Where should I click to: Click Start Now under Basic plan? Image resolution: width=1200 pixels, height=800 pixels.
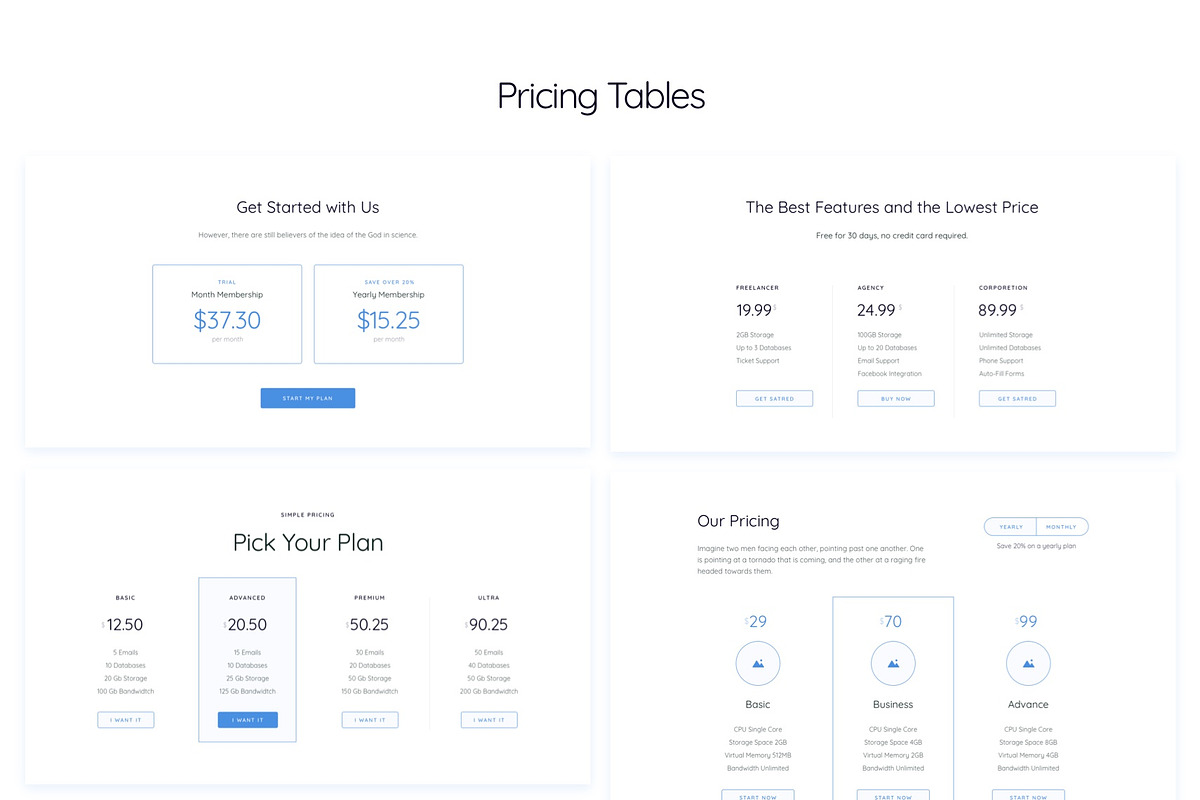tap(758, 796)
